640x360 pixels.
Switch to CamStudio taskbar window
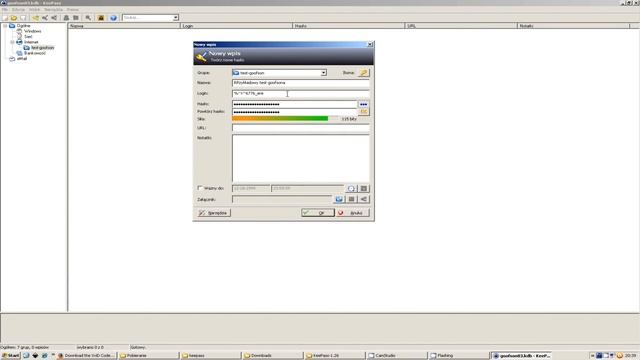[x=396, y=356]
